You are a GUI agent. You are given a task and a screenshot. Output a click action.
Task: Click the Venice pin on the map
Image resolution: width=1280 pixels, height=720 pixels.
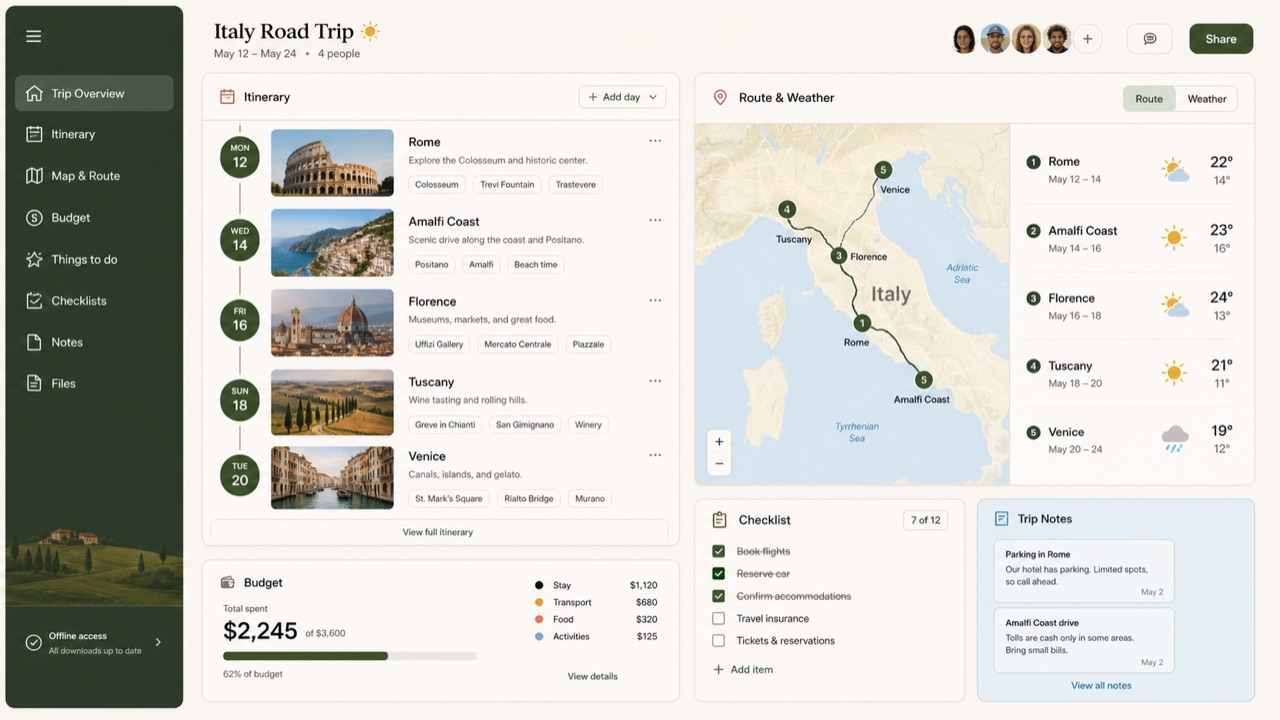tap(883, 170)
